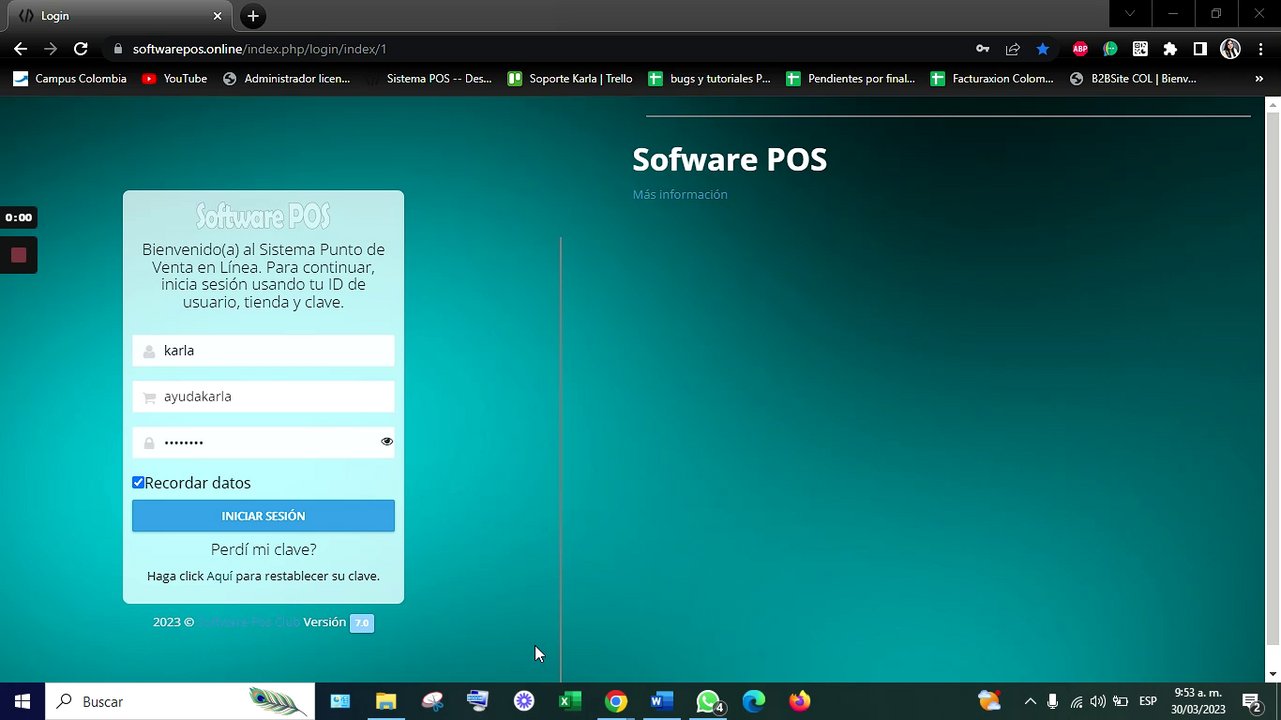
Task: Click the address bar URL
Action: [x=259, y=48]
